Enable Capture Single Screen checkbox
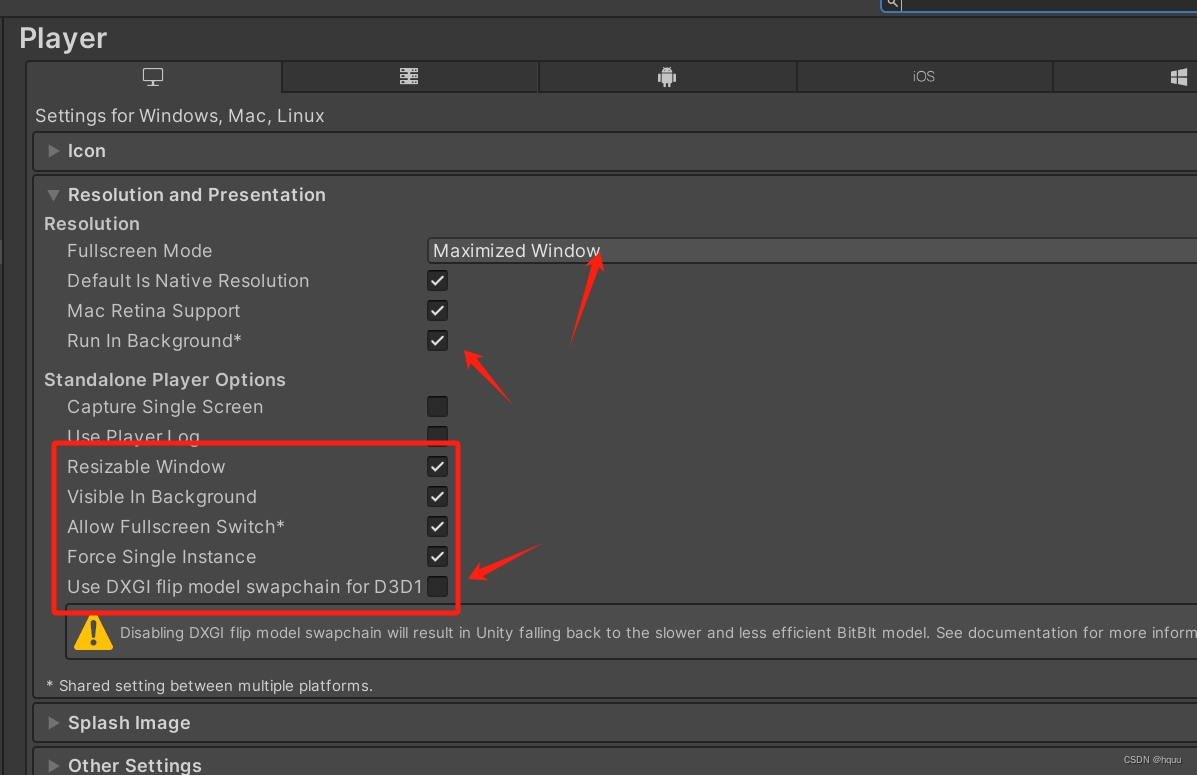Image resolution: width=1197 pixels, height=775 pixels. coord(437,406)
